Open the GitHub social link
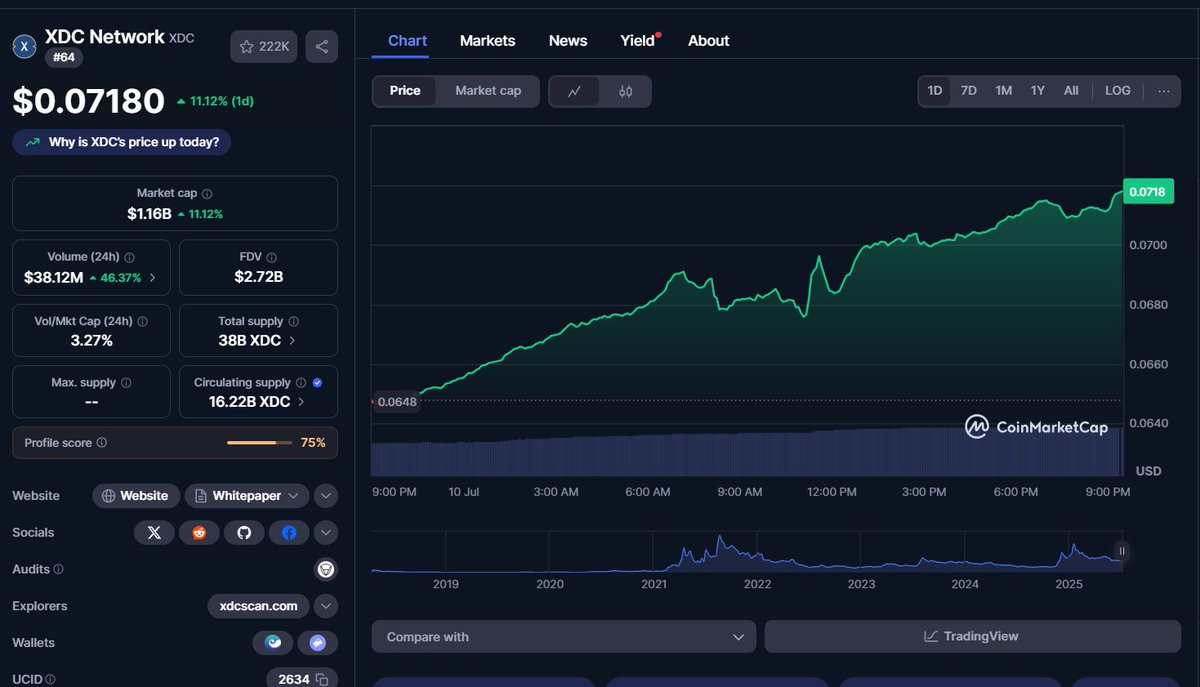 [244, 532]
